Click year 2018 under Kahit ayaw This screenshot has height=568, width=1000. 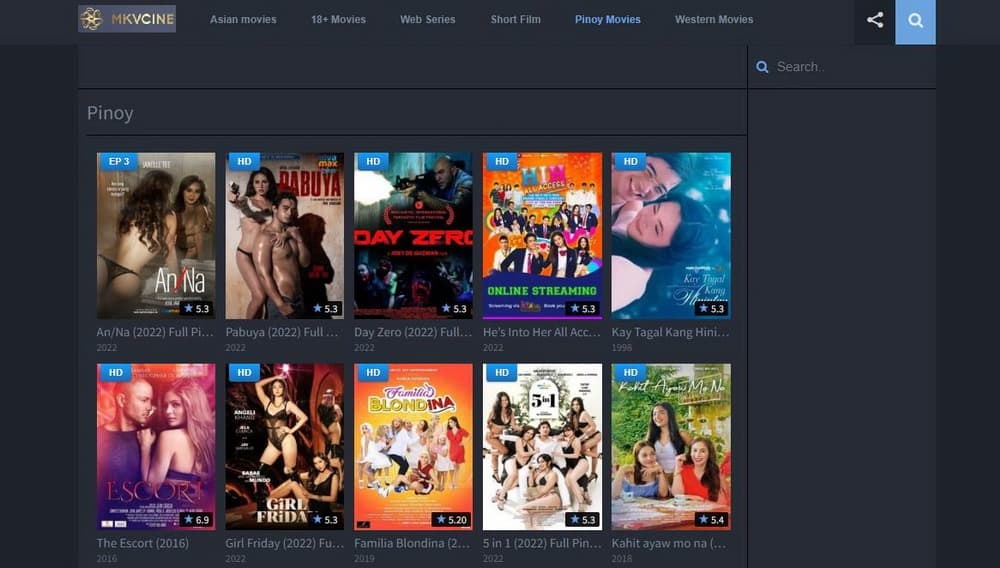(622, 558)
